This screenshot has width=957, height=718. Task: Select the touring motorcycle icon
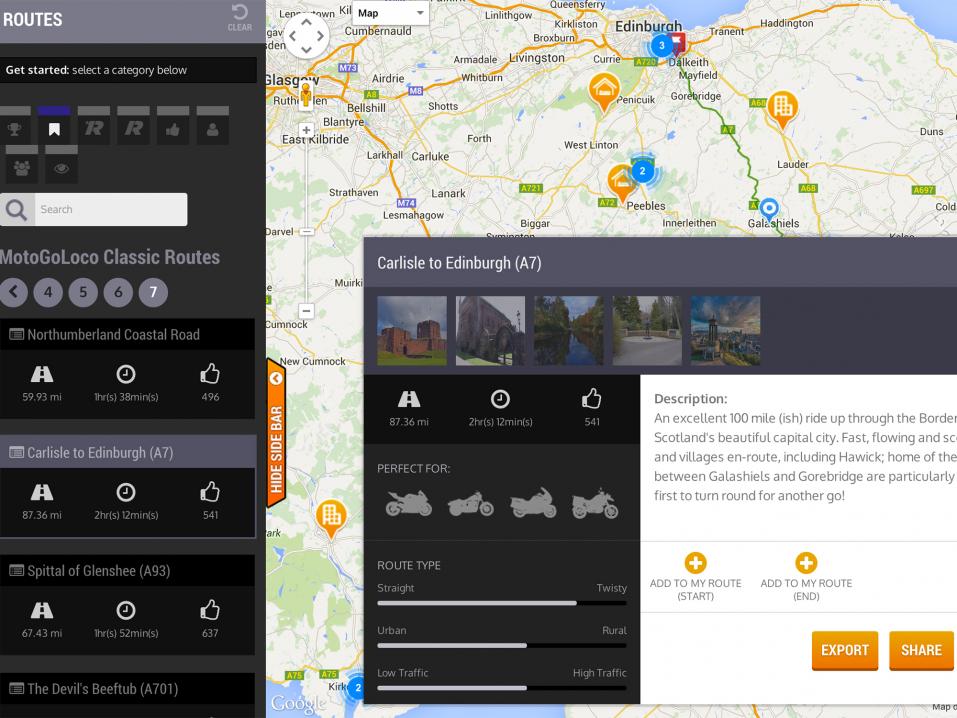(x=533, y=502)
